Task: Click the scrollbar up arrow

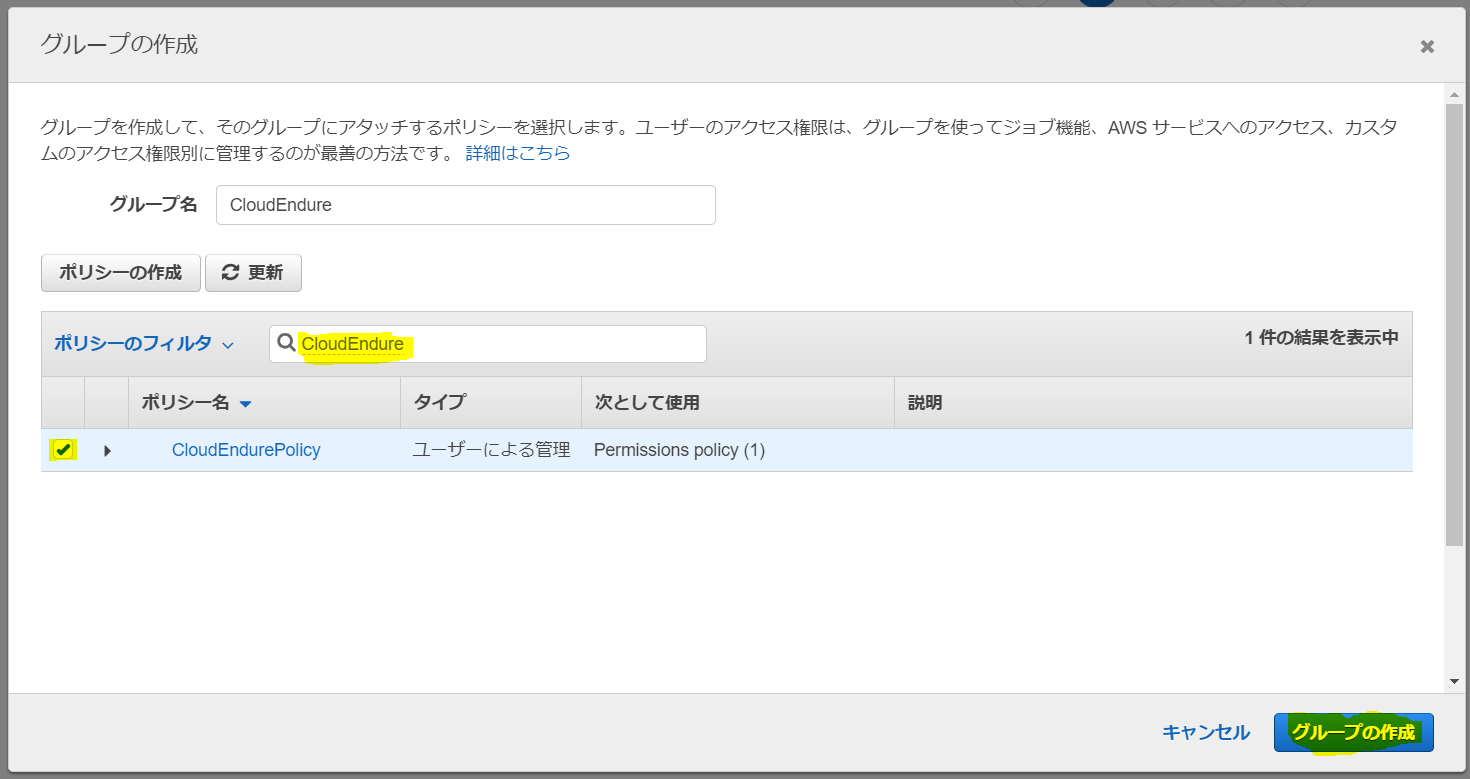Action: 1454,95
